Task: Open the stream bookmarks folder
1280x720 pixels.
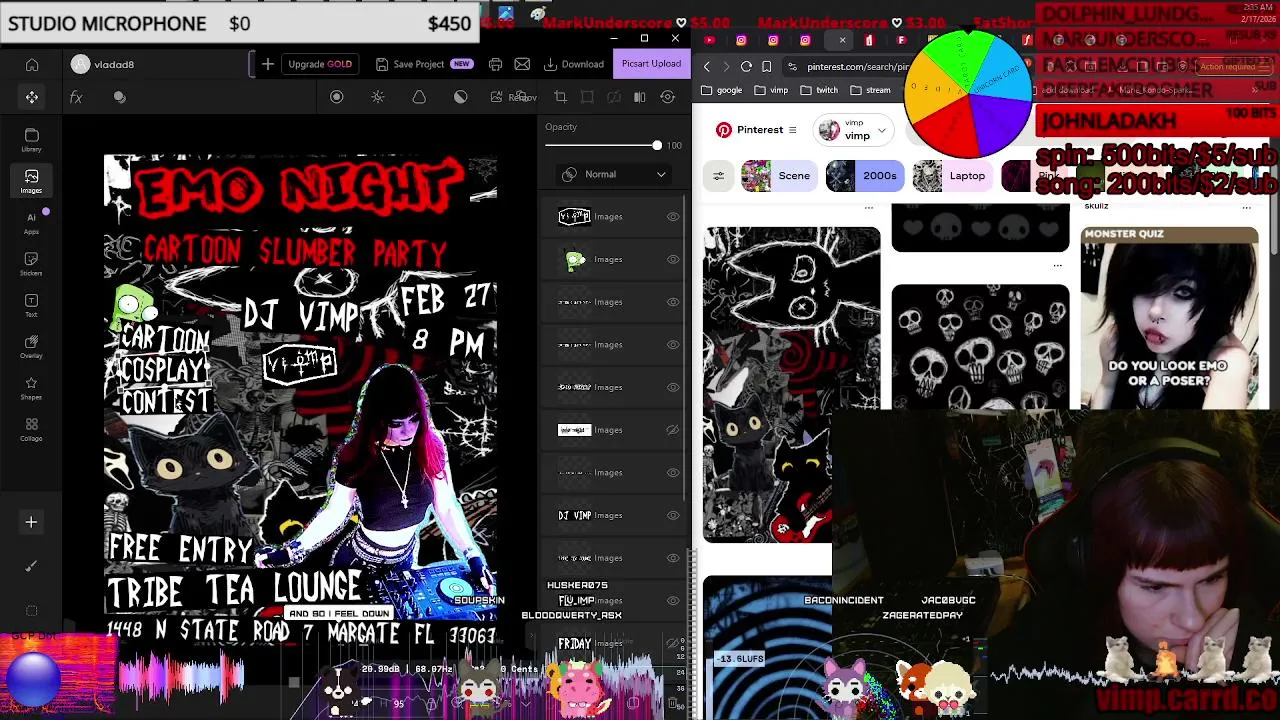Action: 870,90
